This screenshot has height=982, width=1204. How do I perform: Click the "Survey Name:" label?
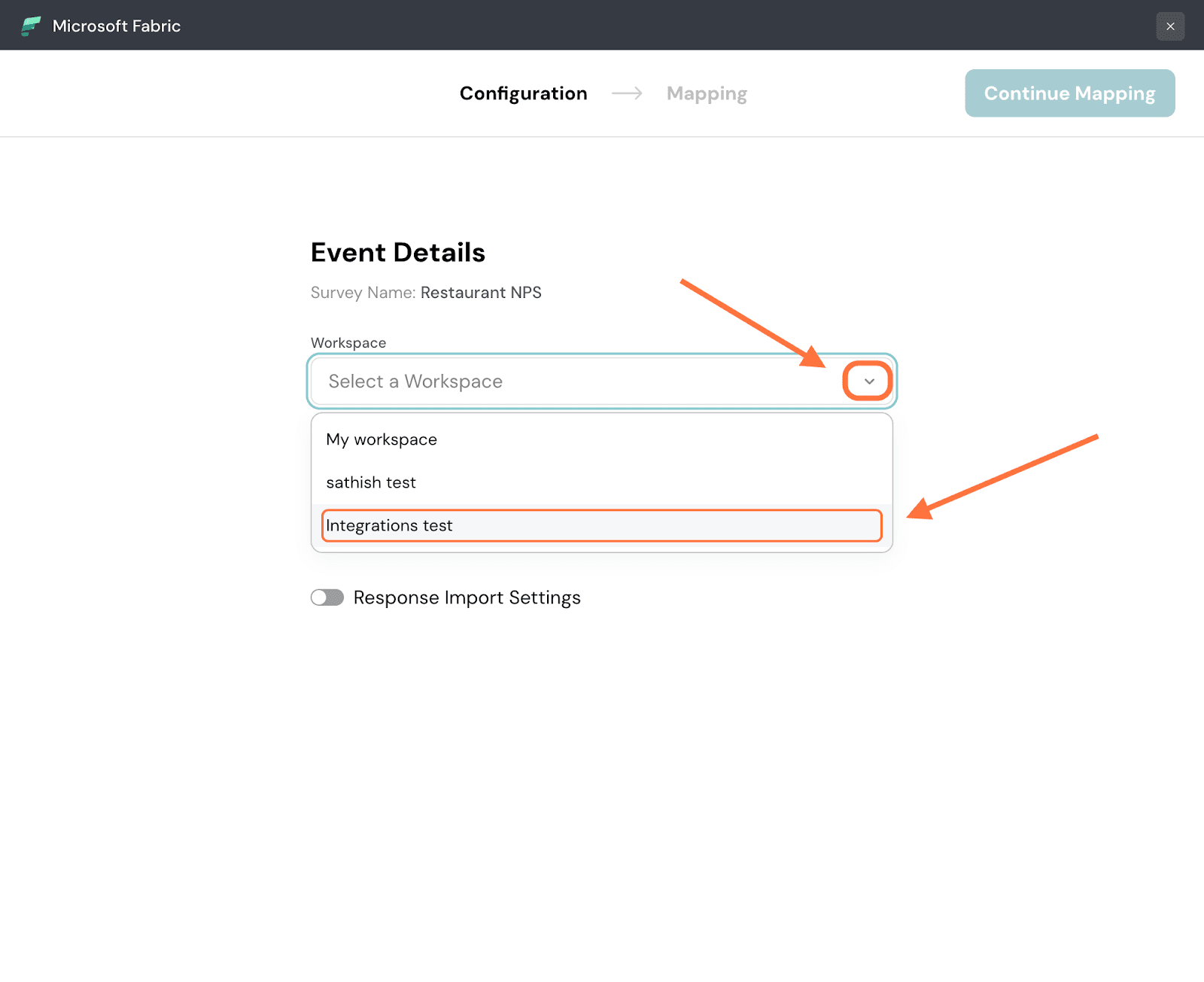[x=363, y=293]
